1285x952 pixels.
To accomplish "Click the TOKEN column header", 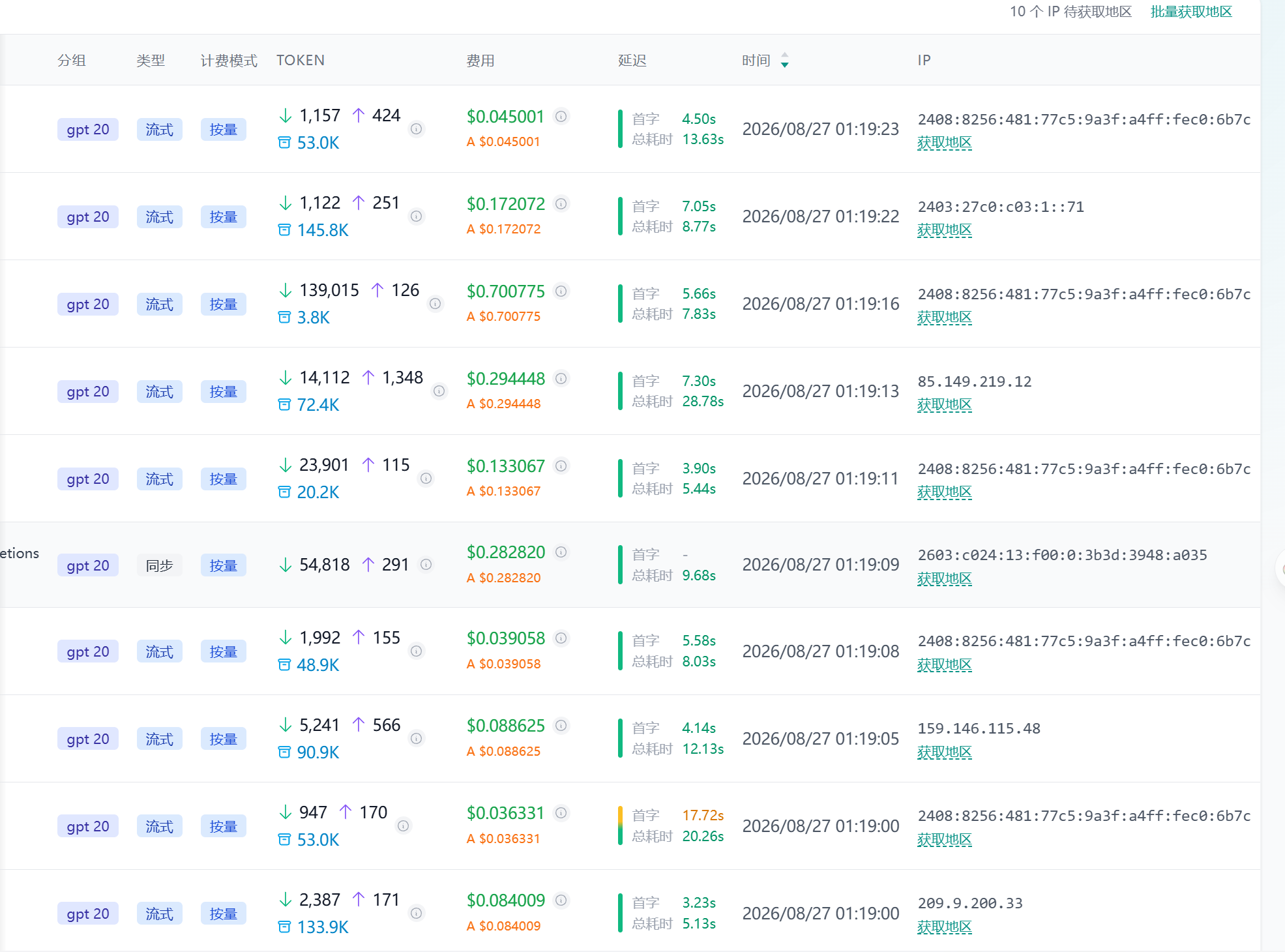I will (x=301, y=60).
